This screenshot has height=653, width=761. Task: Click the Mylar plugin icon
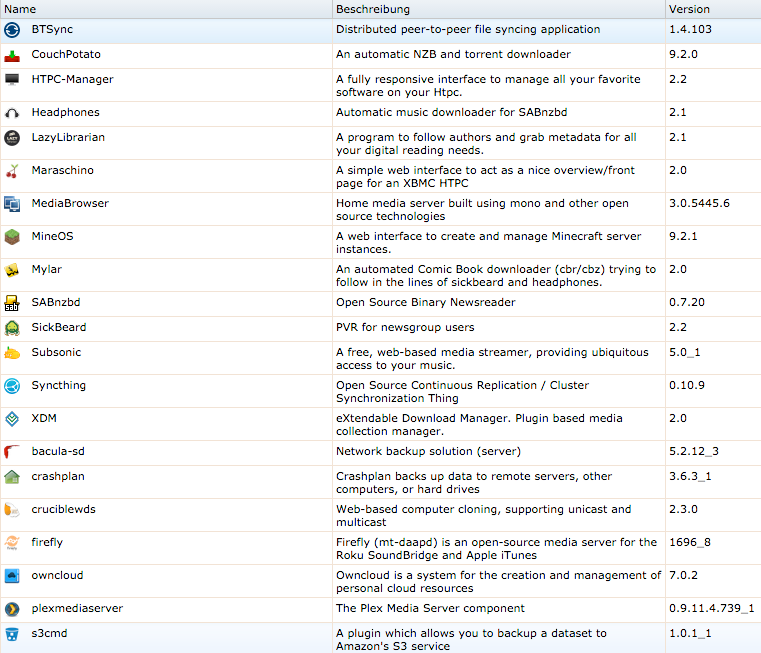click(12, 270)
